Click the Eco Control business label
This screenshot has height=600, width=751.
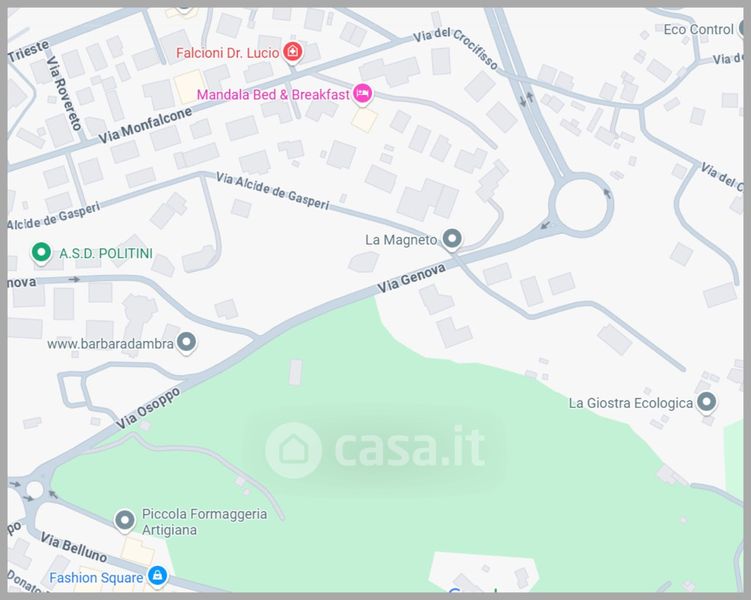698,30
